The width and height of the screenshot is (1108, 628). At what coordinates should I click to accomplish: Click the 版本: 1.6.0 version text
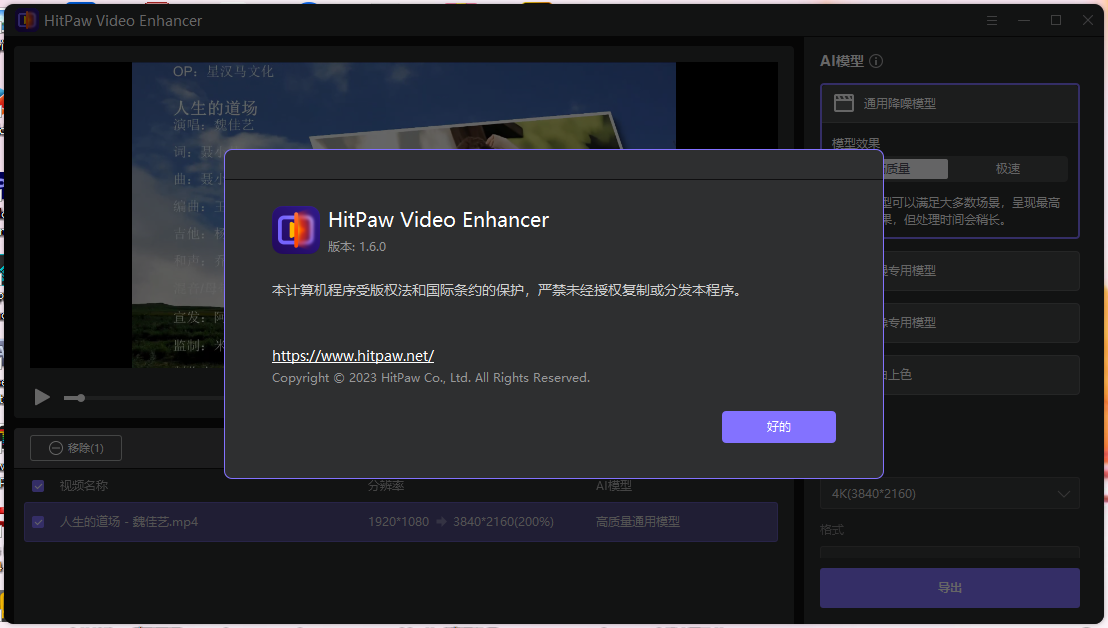coord(357,247)
